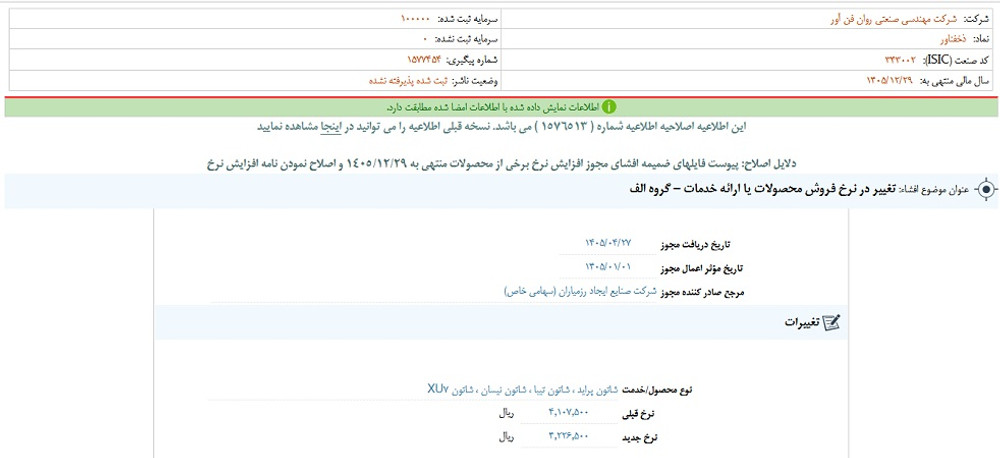Click ریال unit in the نرخ جدید row

coord(507,437)
